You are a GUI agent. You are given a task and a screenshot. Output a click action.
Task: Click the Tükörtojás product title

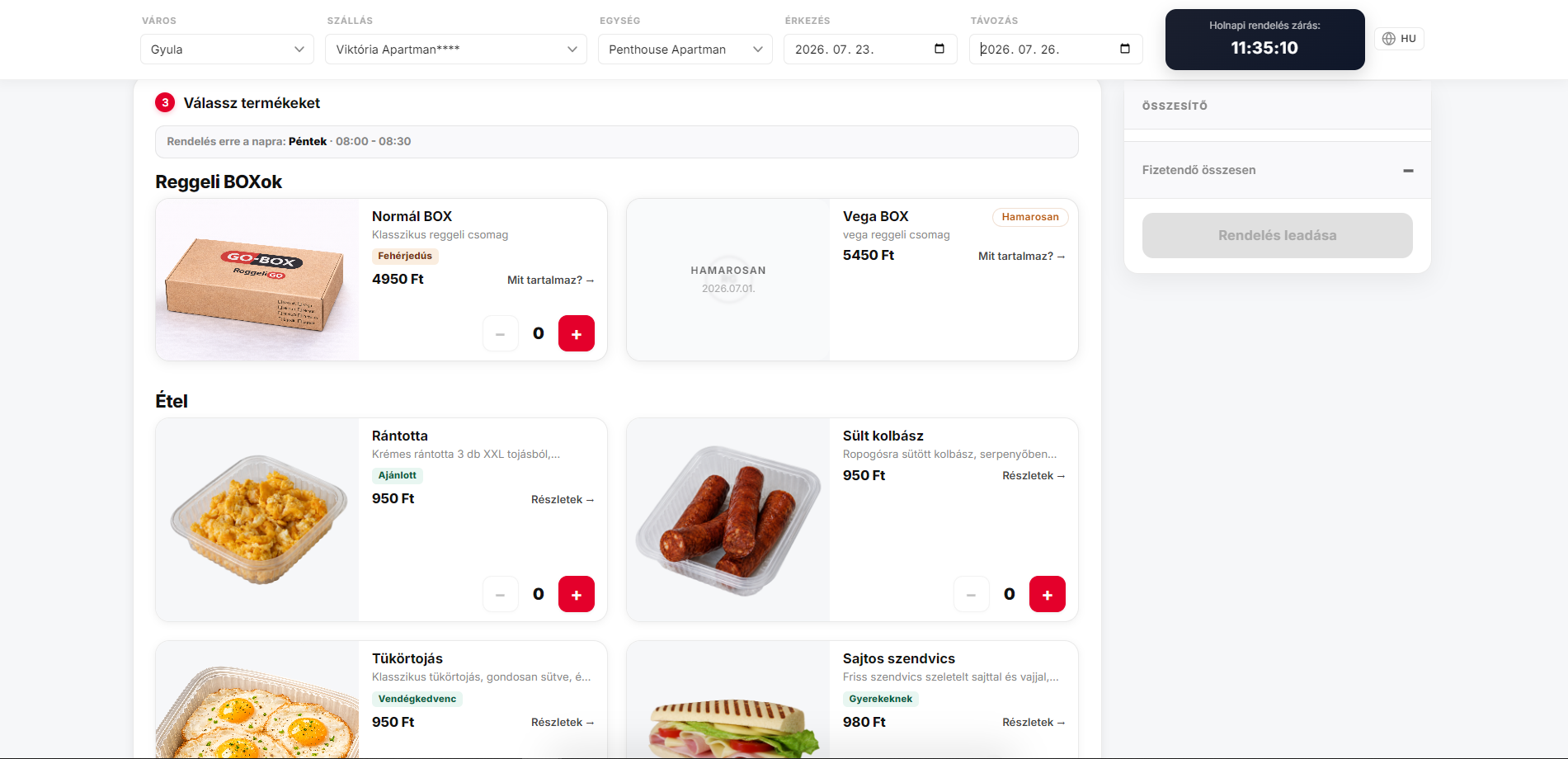[x=407, y=658]
